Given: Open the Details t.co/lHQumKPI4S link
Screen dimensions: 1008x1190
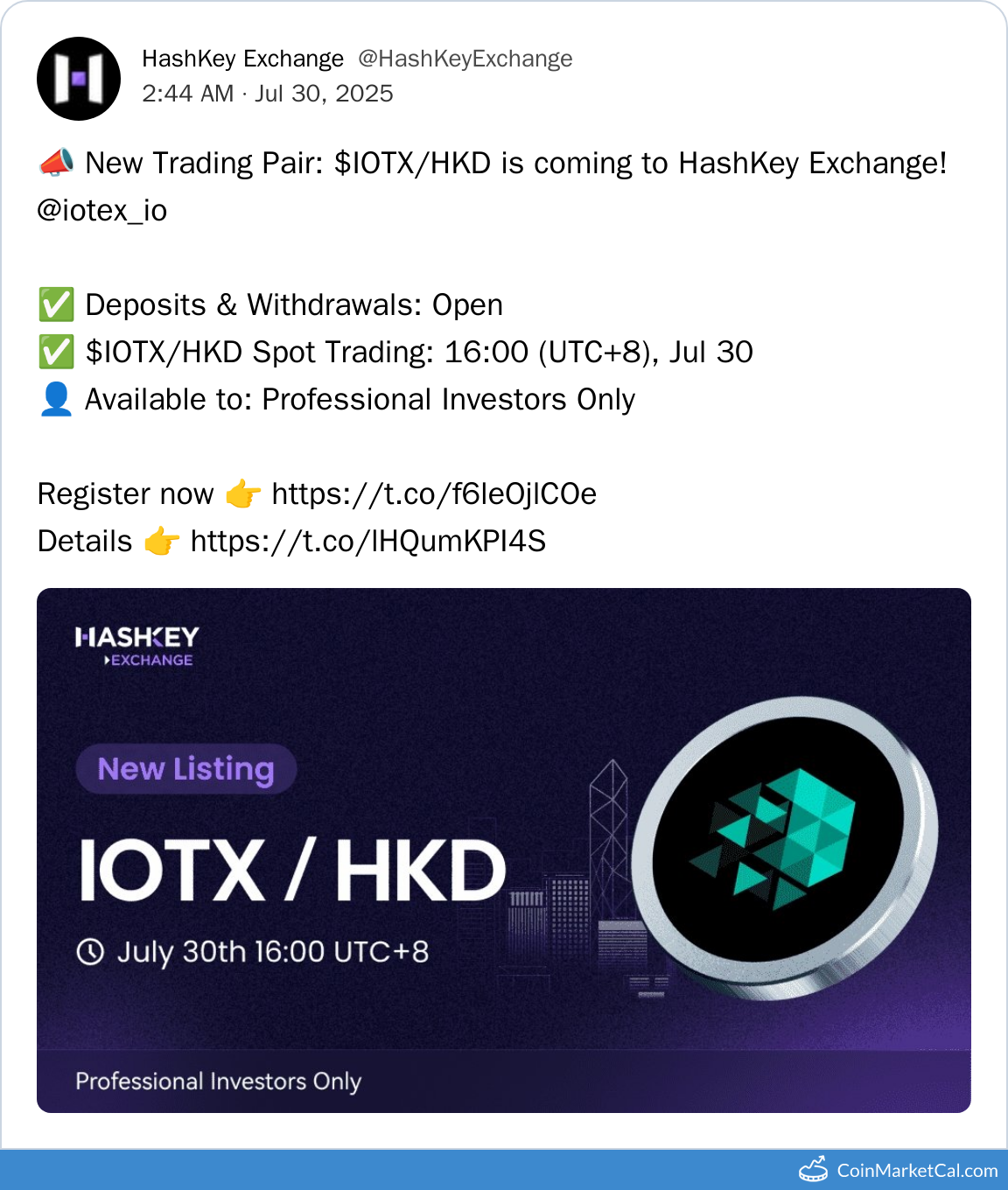Looking at the screenshot, I should tap(368, 542).
